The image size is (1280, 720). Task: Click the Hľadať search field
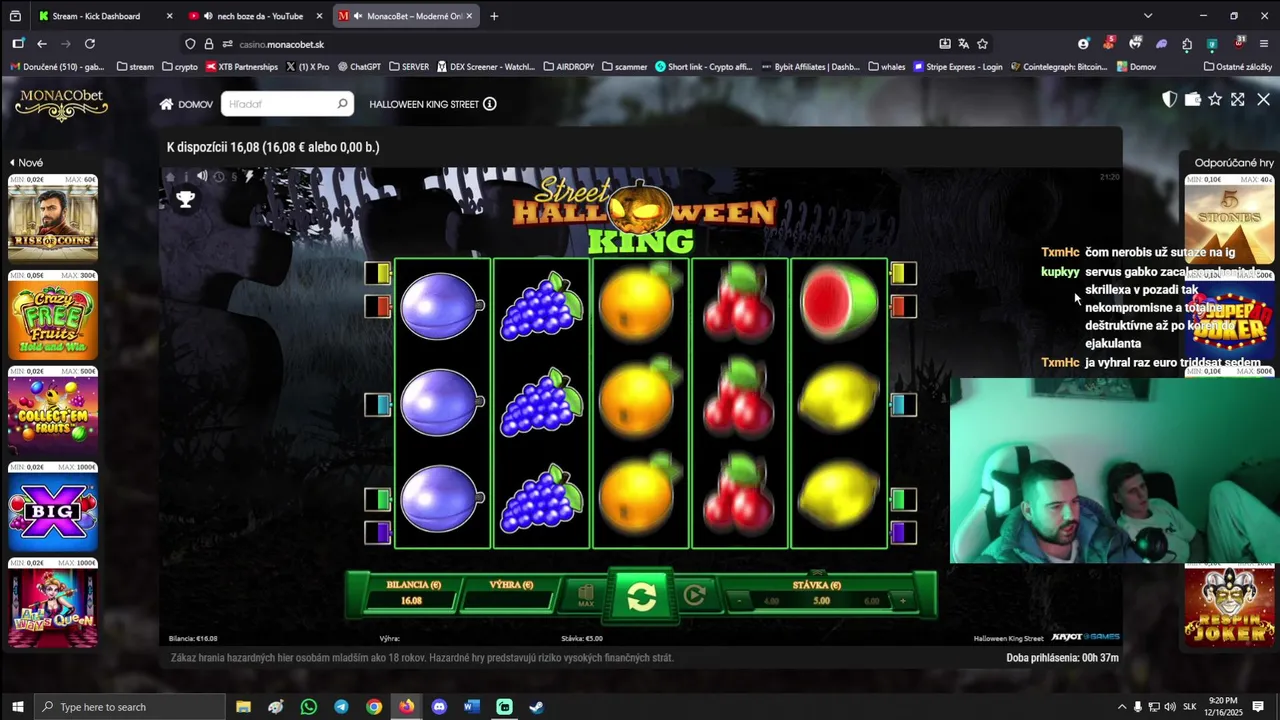[x=287, y=104]
